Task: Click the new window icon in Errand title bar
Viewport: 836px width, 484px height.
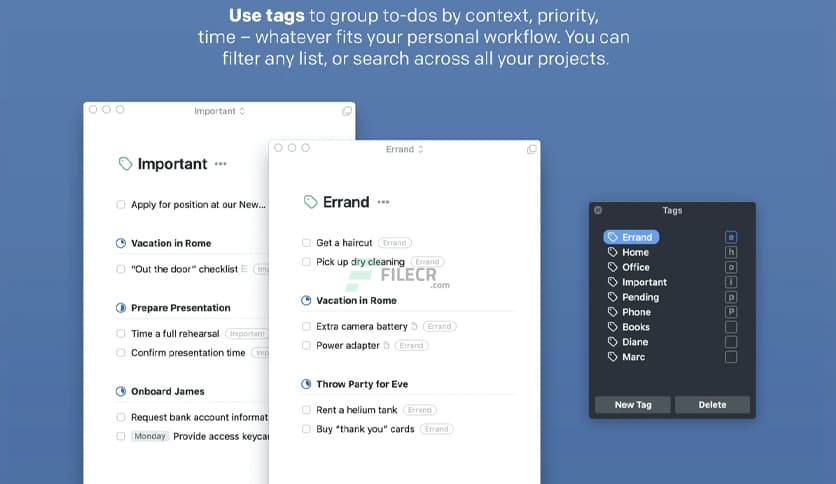Action: tap(532, 149)
